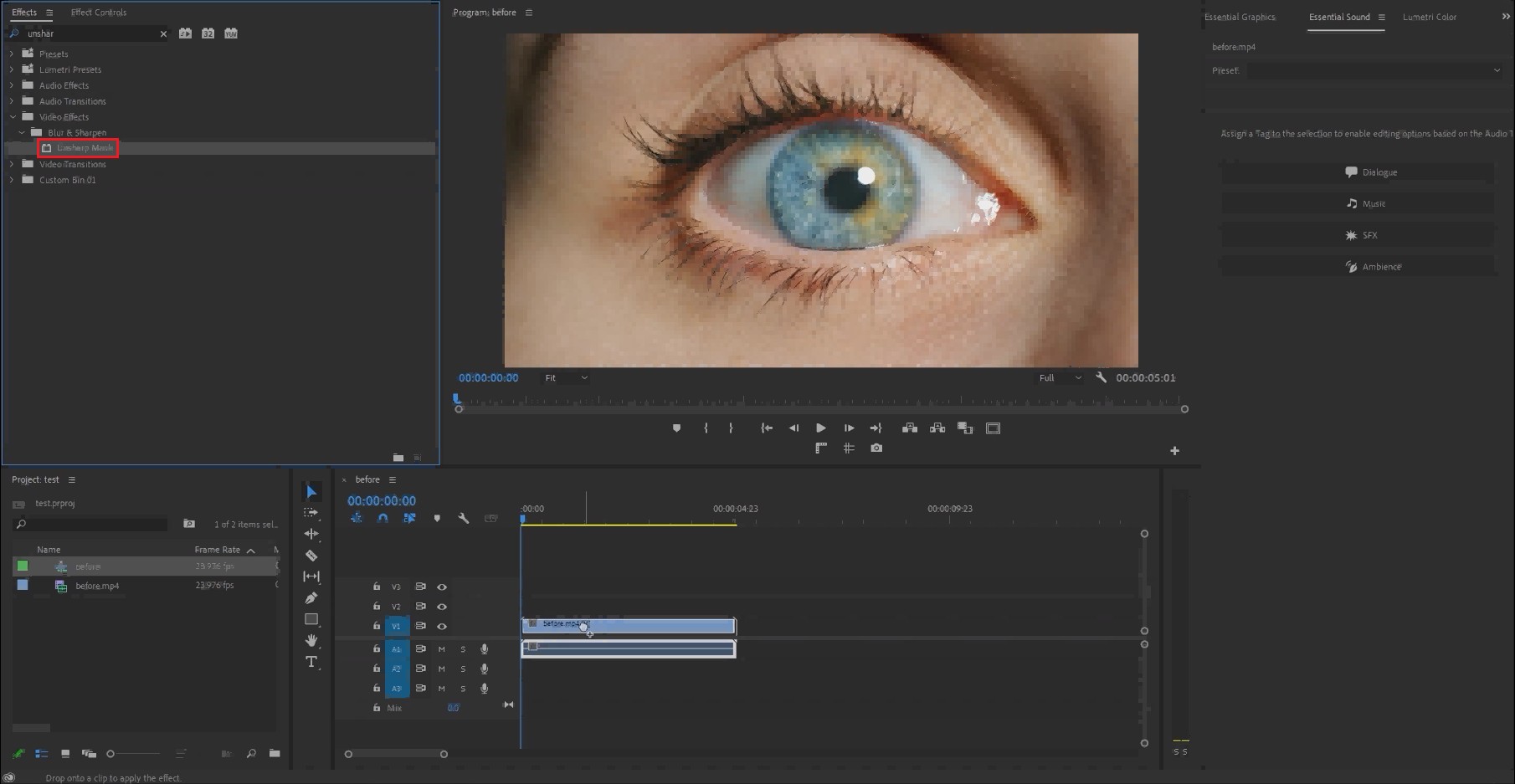Open the Lumetri Color tab
Viewport: 1515px width, 784px height.
click(1430, 17)
